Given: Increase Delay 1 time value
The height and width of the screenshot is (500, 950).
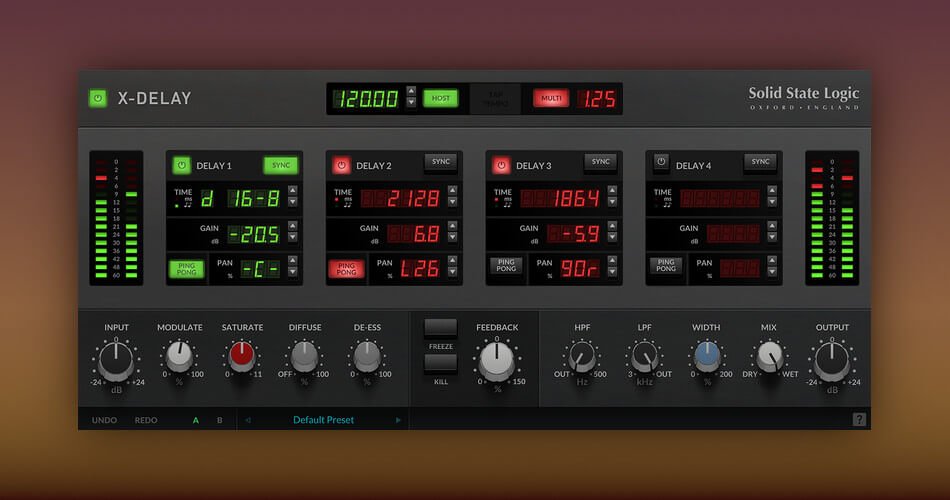Looking at the screenshot, I should pyautogui.click(x=293, y=190).
